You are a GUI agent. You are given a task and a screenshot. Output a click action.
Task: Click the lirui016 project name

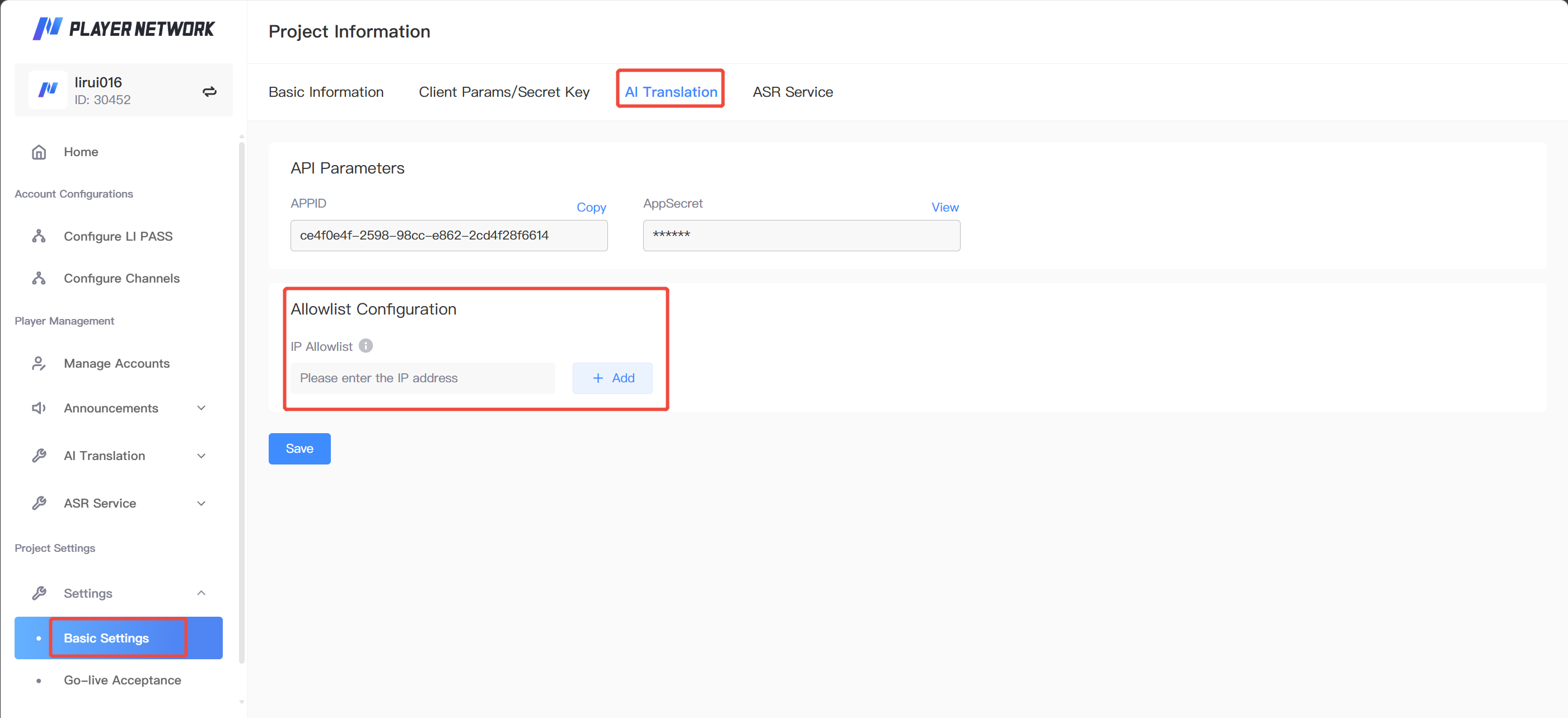tap(98, 82)
